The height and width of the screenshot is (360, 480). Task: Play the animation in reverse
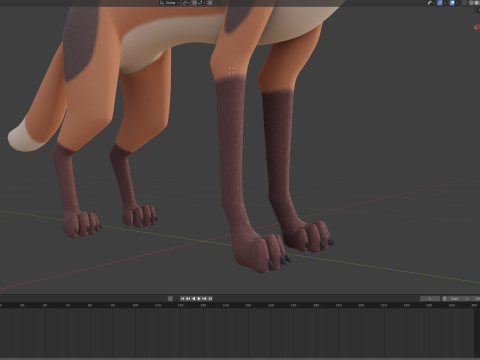194,299
